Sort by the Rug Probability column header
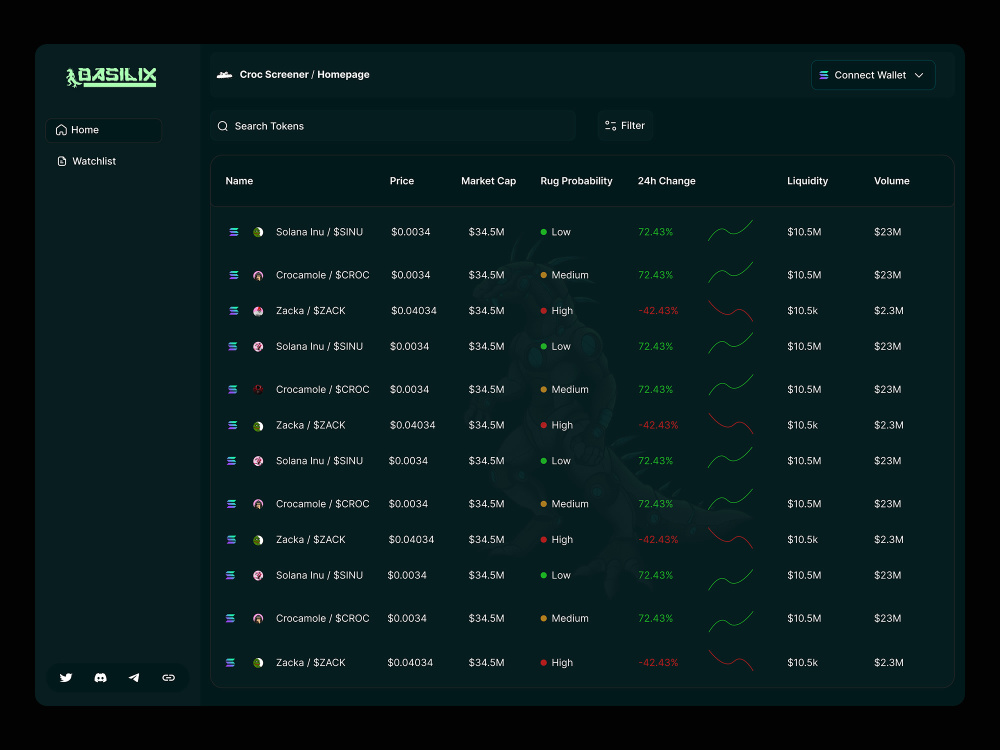 [576, 181]
